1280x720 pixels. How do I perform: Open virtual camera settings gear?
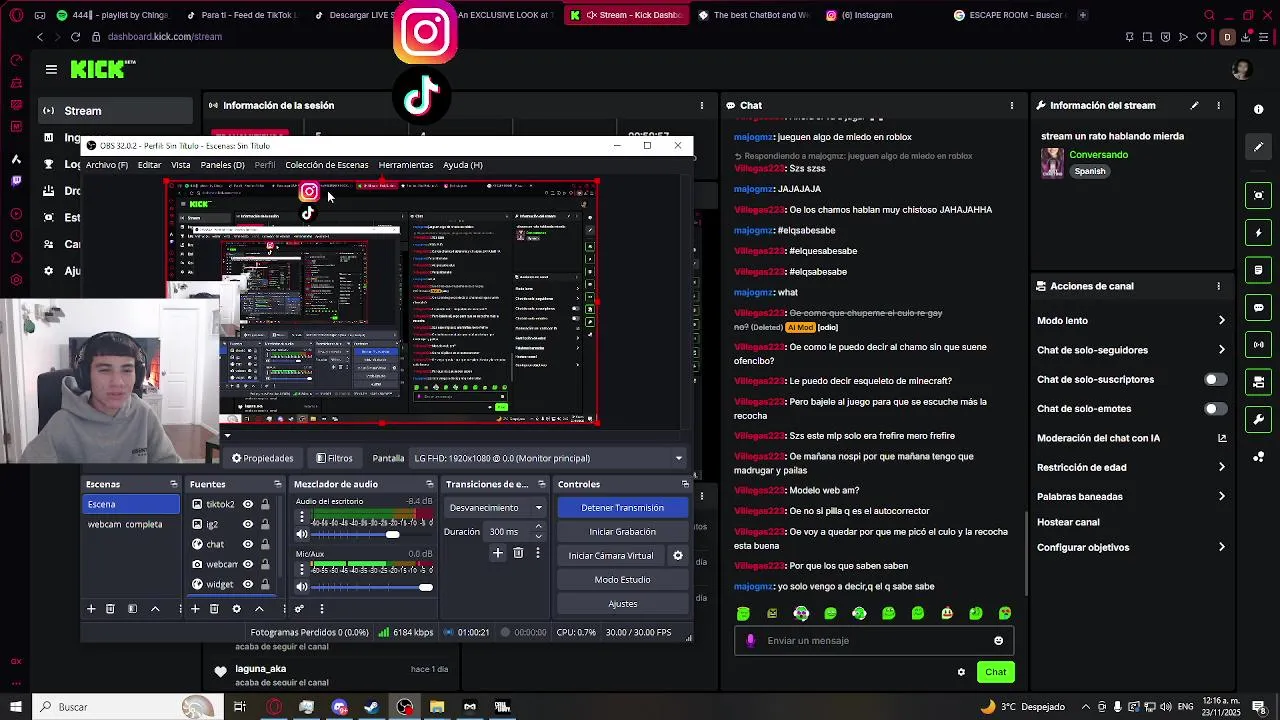(678, 556)
